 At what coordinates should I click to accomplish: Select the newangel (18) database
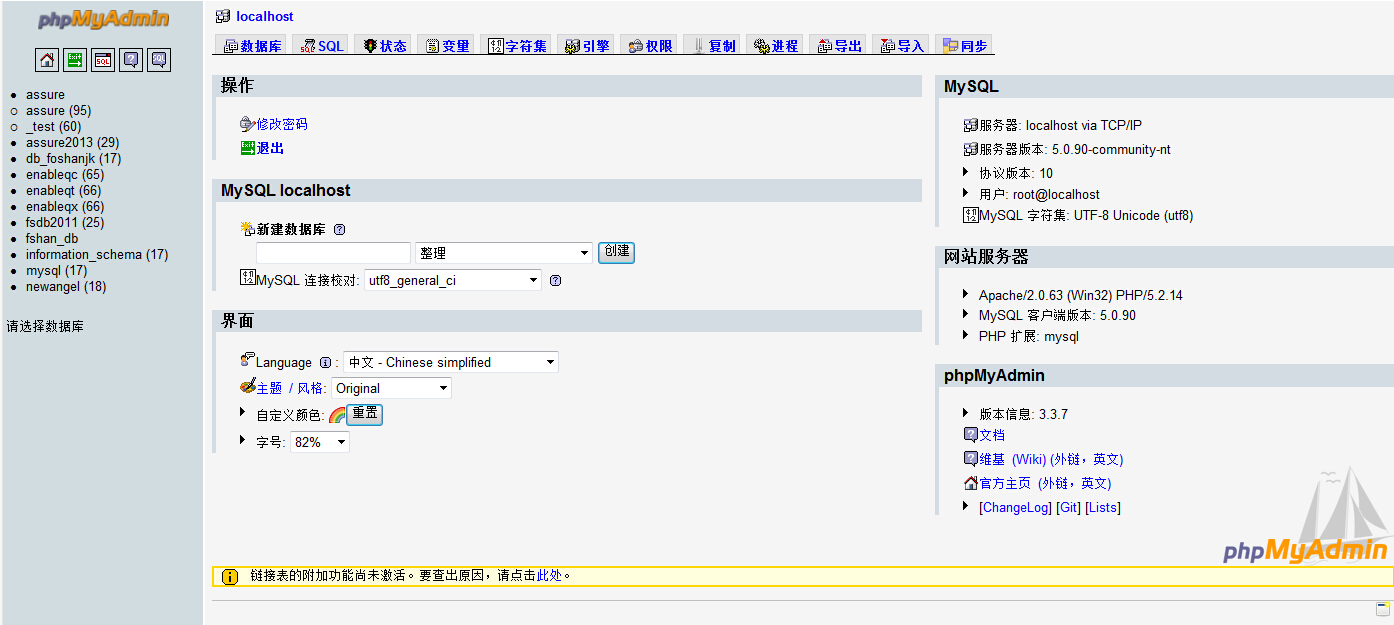(x=66, y=287)
